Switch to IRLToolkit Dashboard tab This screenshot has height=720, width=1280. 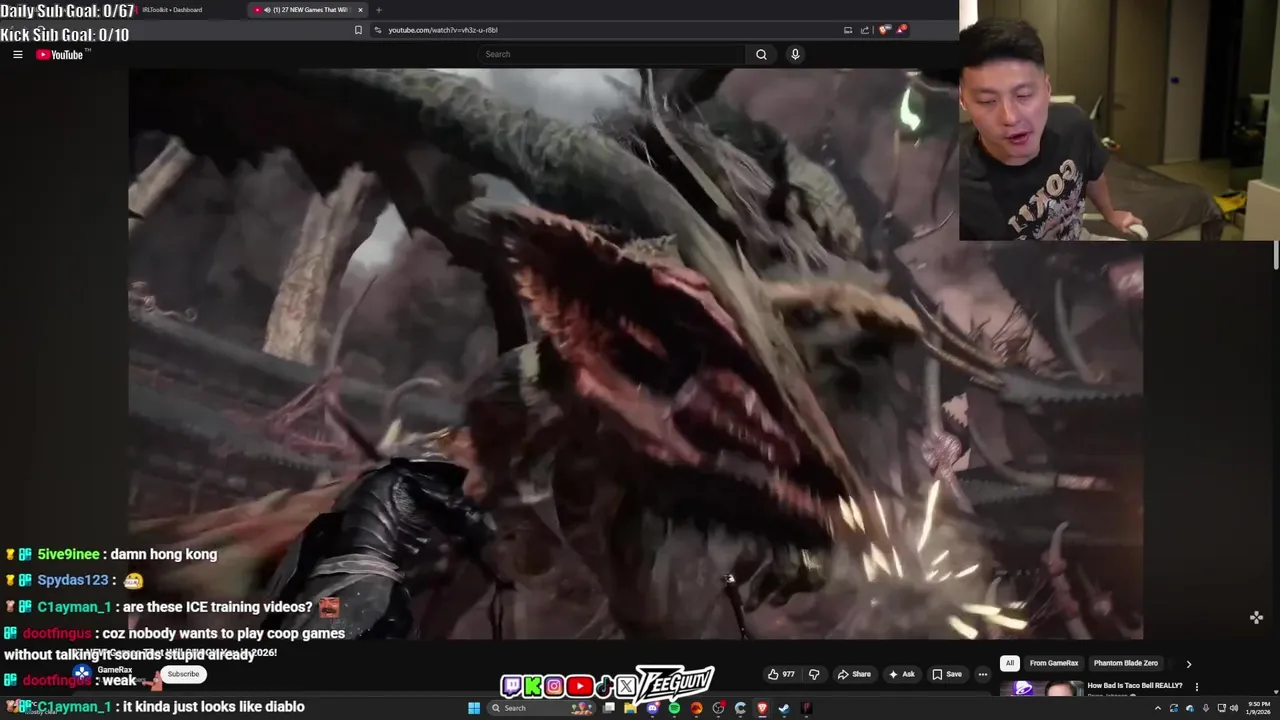click(x=172, y=10)
